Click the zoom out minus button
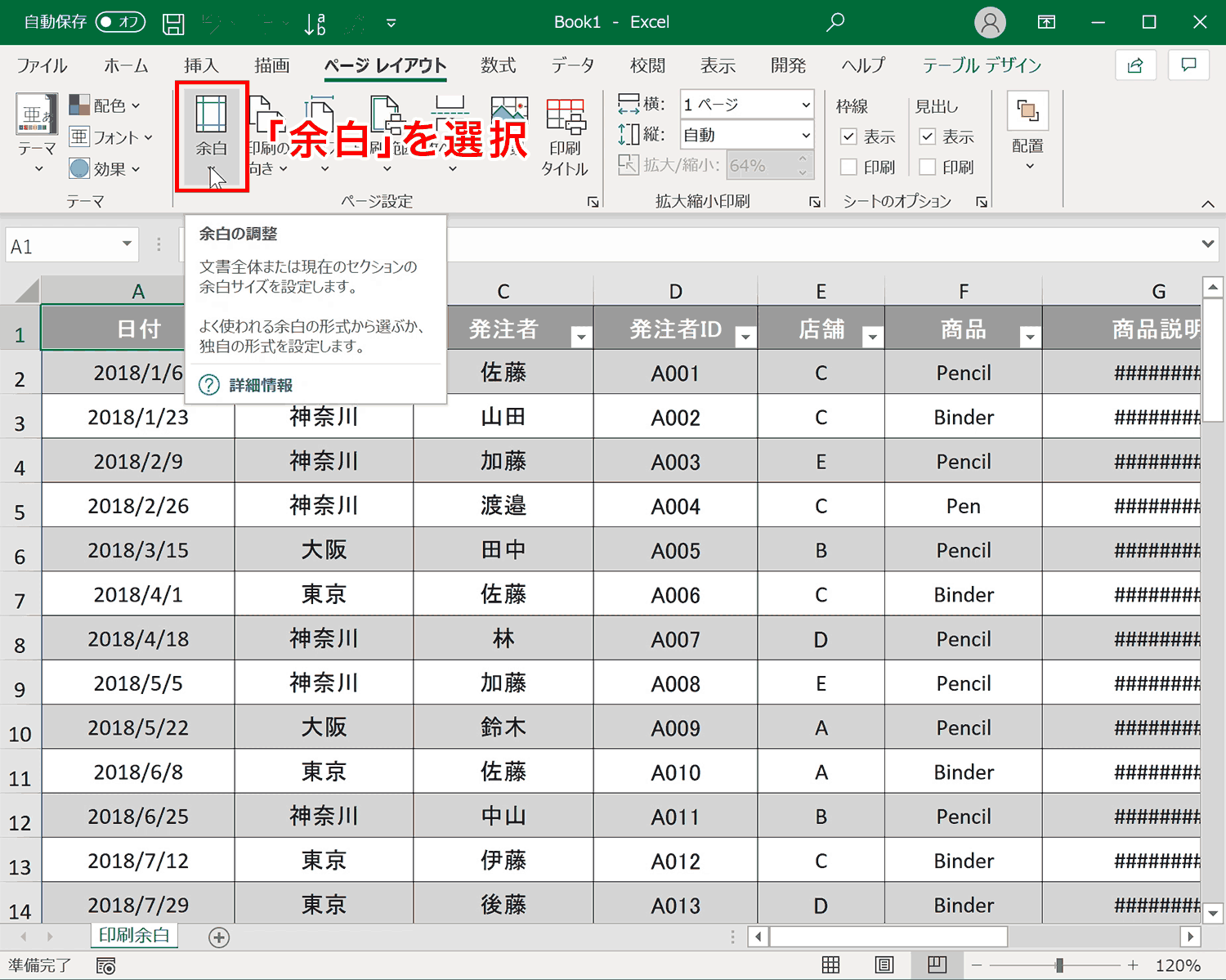Image resolution: width=1226 pixels, height=980 pixels. pos(977,966)
